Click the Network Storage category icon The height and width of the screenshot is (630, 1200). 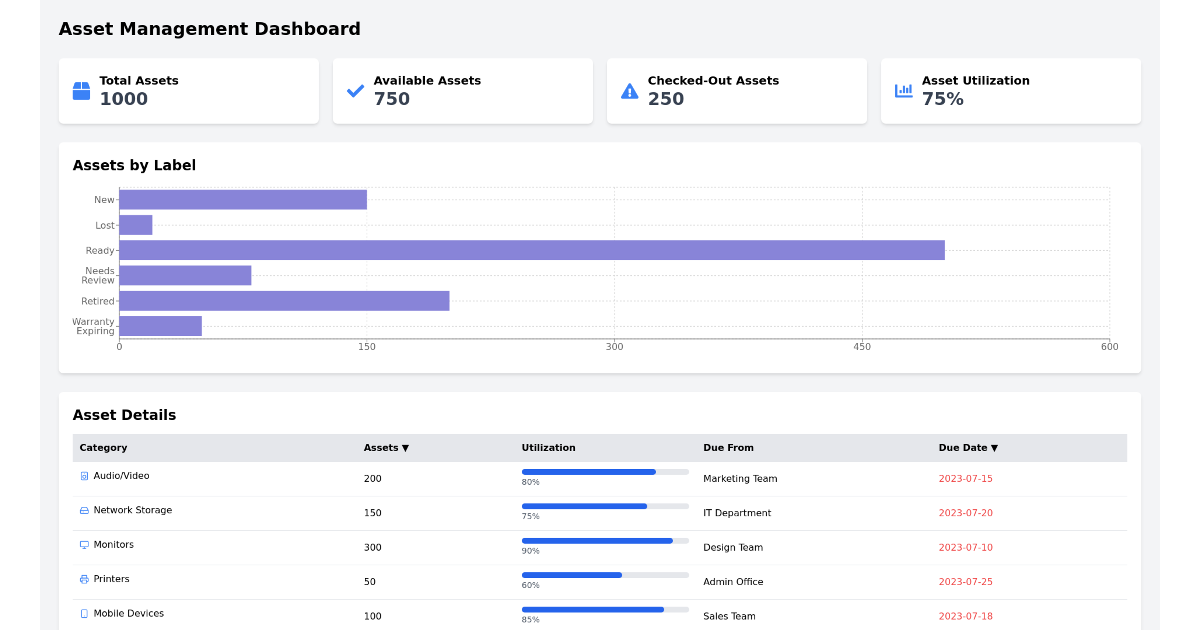coord(85,512)
